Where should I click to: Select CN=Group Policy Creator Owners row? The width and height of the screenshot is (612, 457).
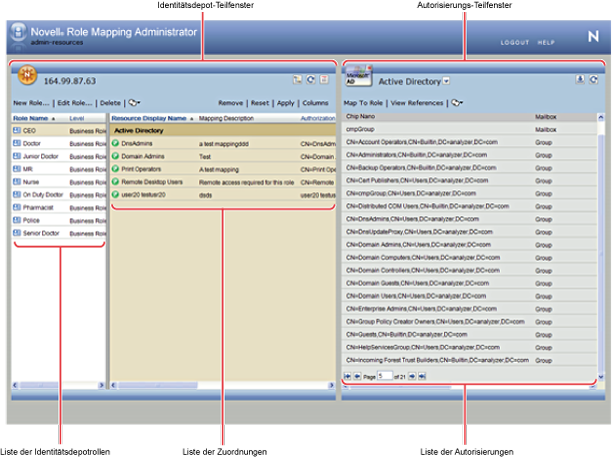(470, 322)
